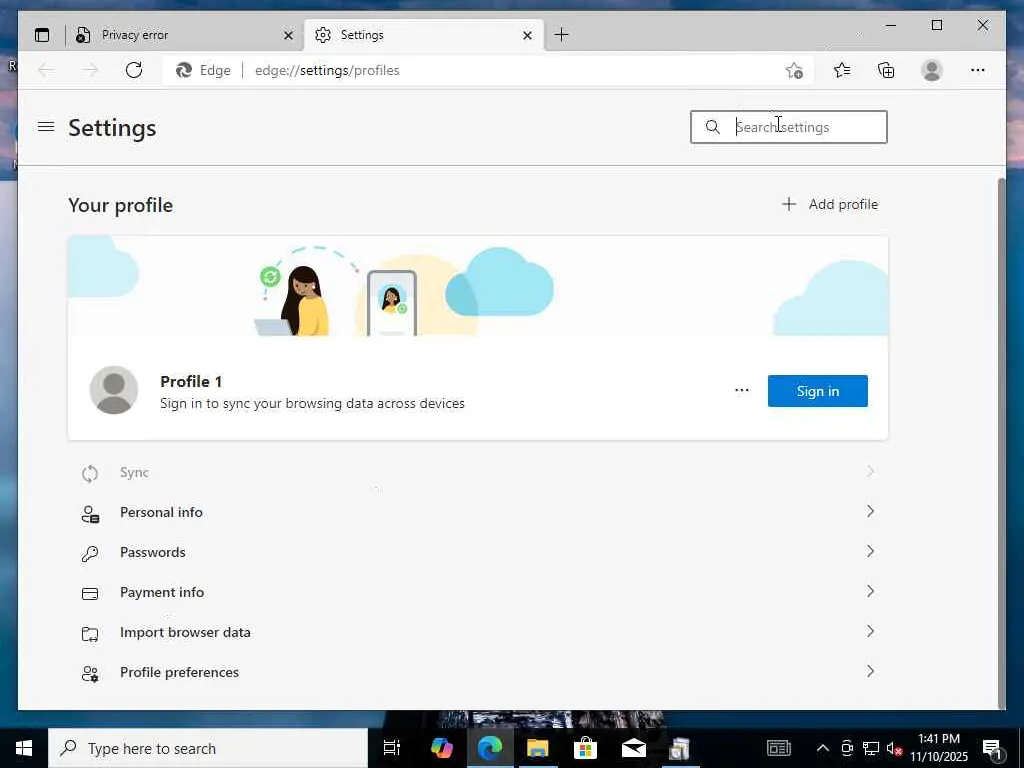Add this page to favorites star icon
The image size is (1024, 768).
[x=794, y=71]
